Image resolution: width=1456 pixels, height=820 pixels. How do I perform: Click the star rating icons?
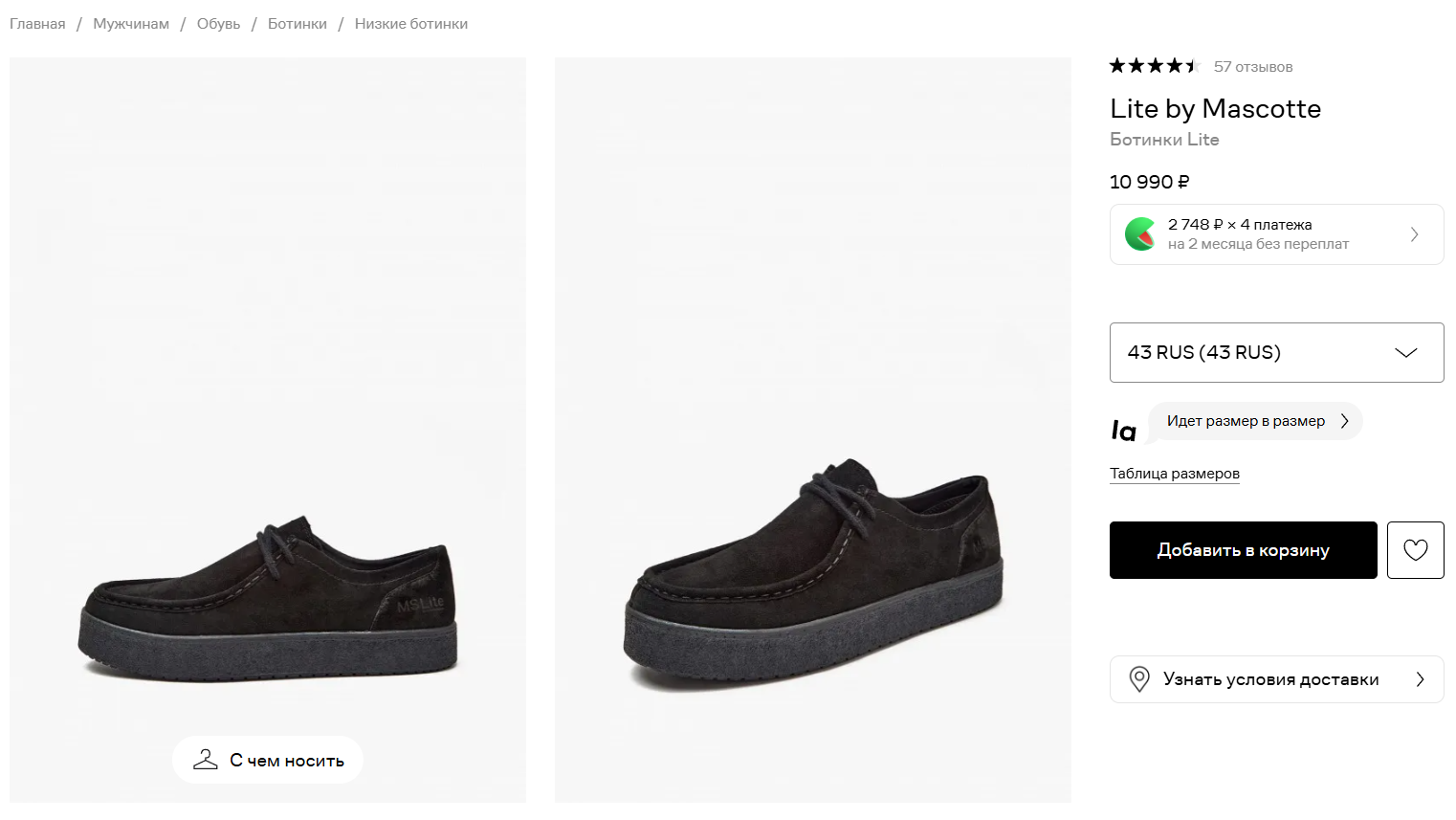pyautogui.click(x=1154, y=66)
